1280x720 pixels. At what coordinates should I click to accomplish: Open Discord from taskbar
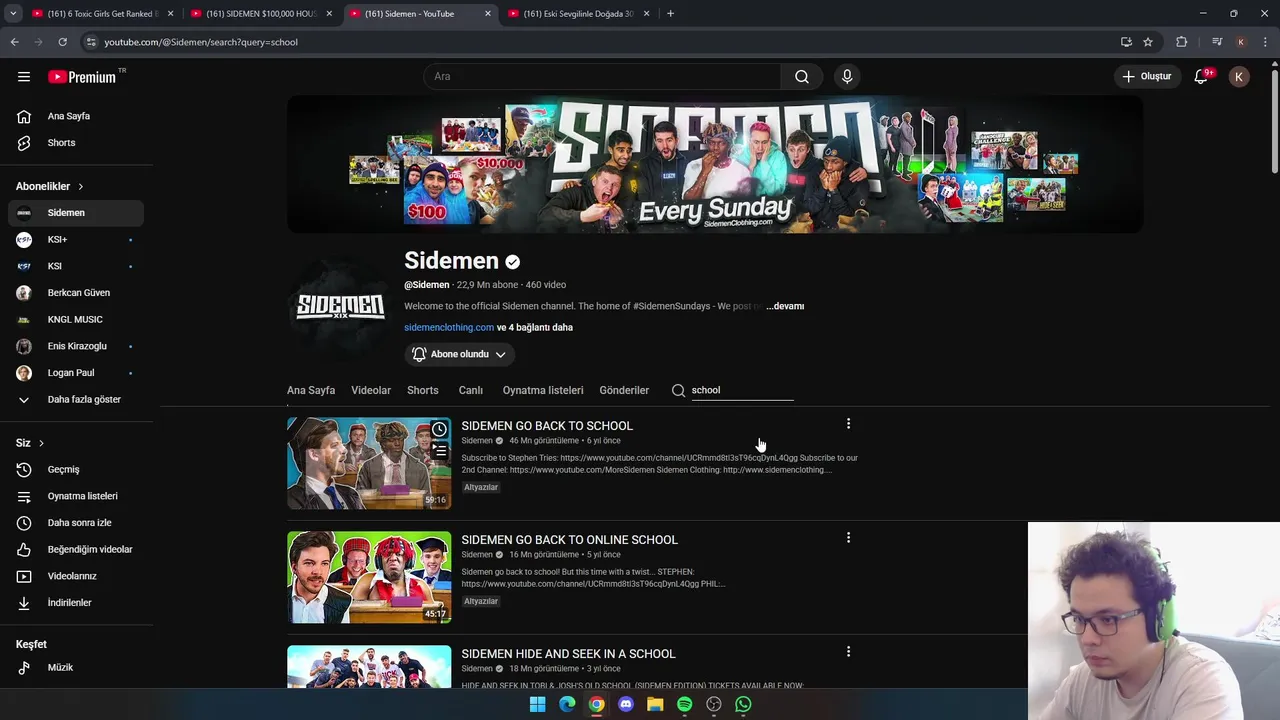pos(626,704)
